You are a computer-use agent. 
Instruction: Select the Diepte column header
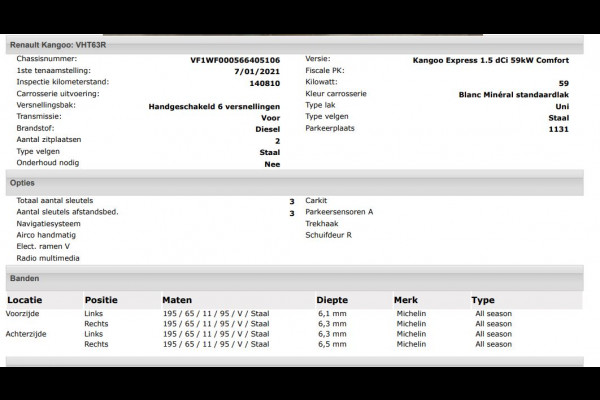(x=332, y=299)
